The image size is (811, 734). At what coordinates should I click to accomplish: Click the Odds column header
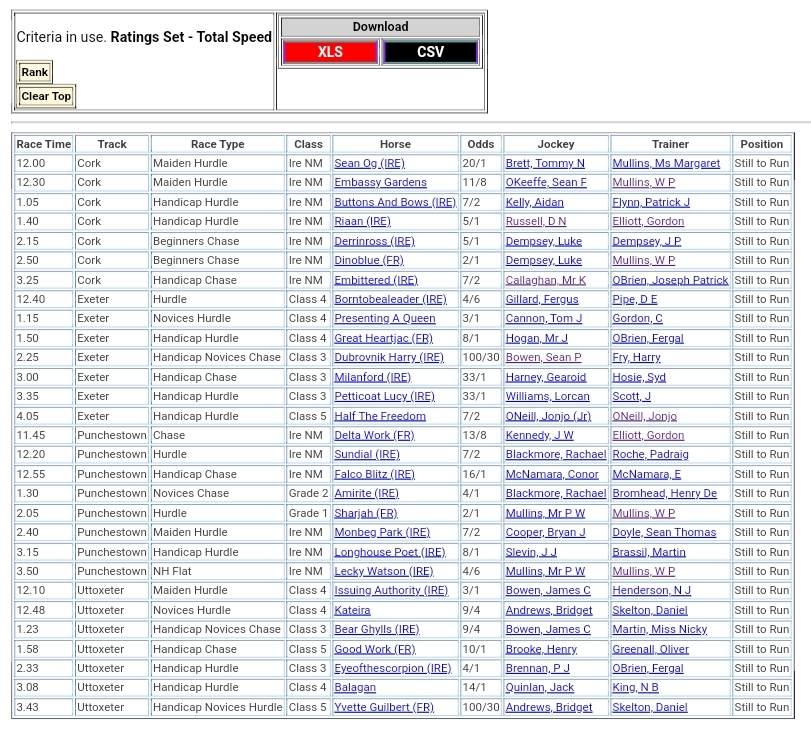point(480,144)
